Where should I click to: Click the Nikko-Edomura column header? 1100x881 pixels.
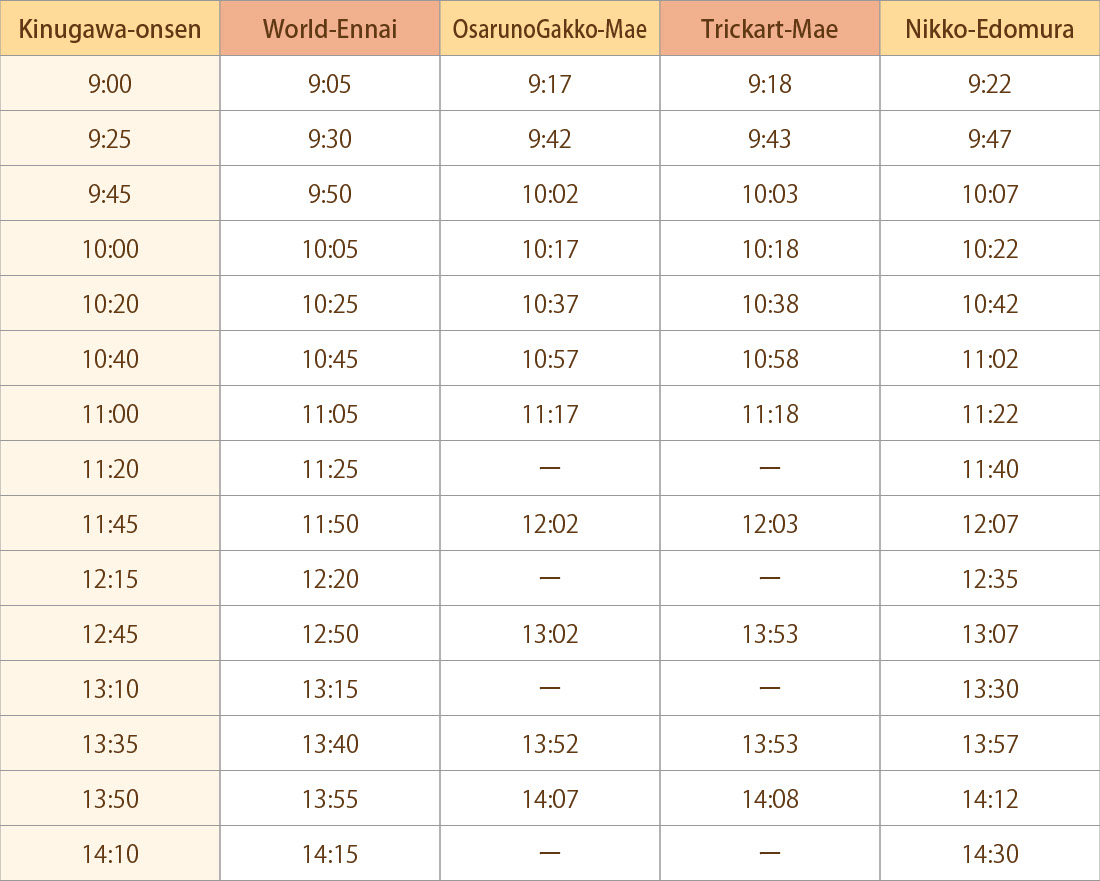(990, 28)
